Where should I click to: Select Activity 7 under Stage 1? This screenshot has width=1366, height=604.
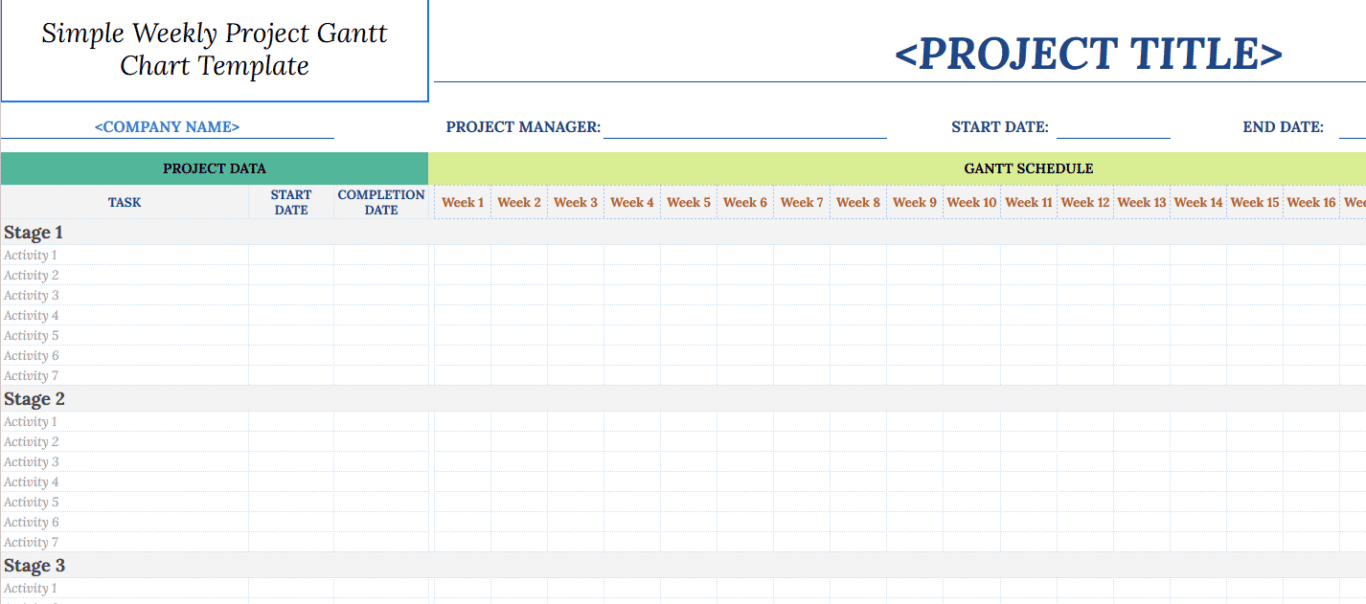pos(31,376)
